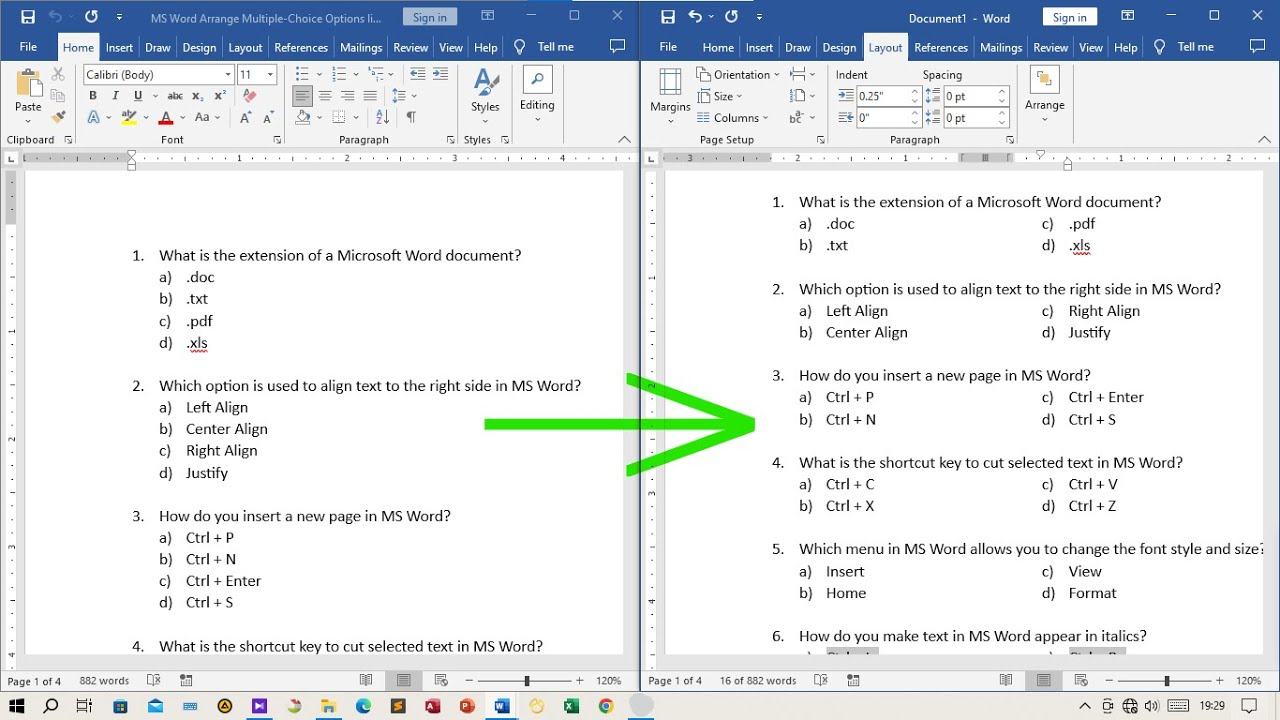Save the left document with the floppy icon
Image resolution: width=1280 pixels, height=720 pixels.
[27, 17]
